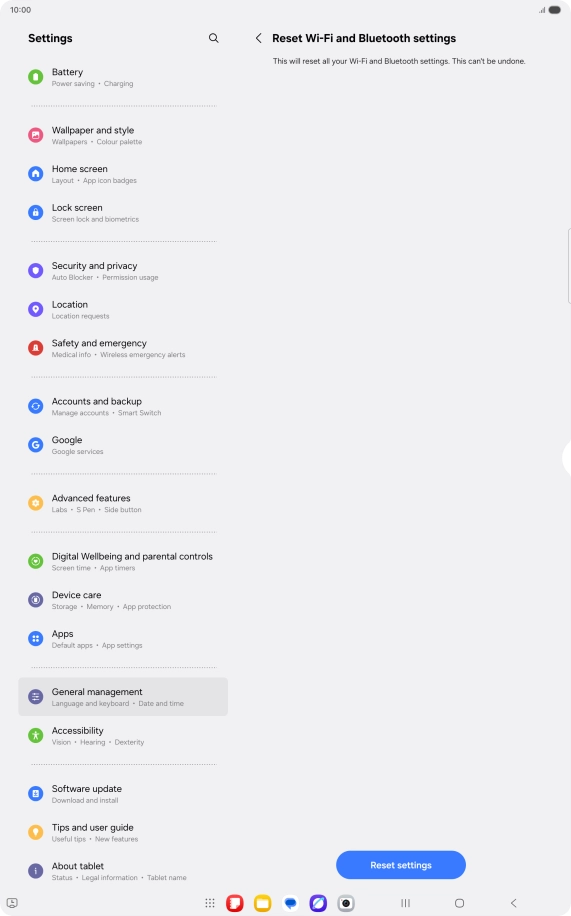571x916 pixels.
Task: Tap the search icon in Settings
Action: [x=213, y=38]
